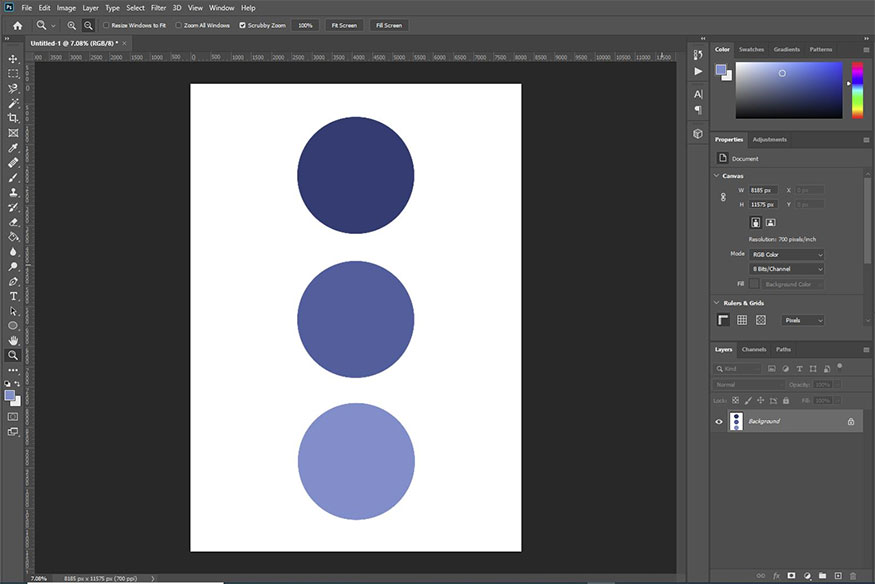Open the zoom tool preset picker arrow
Screen dimensions: 875x584
[54, 26]
